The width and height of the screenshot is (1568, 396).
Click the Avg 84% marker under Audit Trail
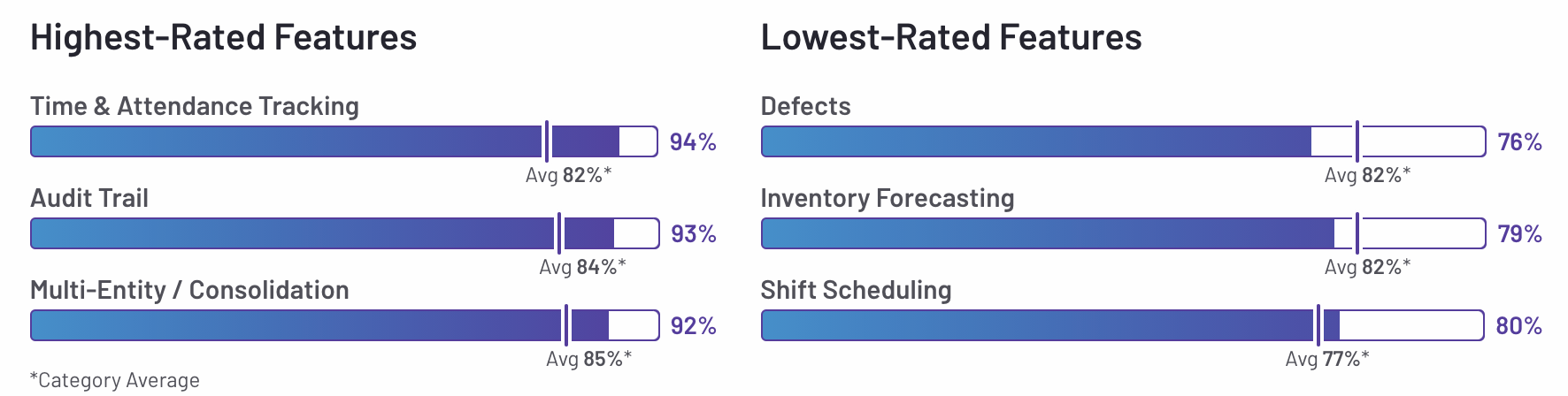[x=582, y=267]
